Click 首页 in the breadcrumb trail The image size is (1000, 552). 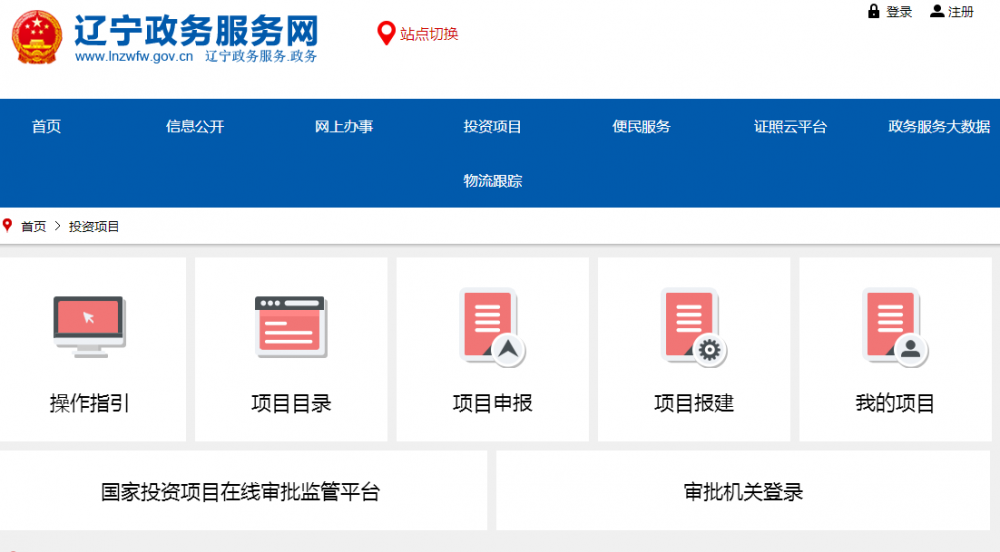[33, 227]
